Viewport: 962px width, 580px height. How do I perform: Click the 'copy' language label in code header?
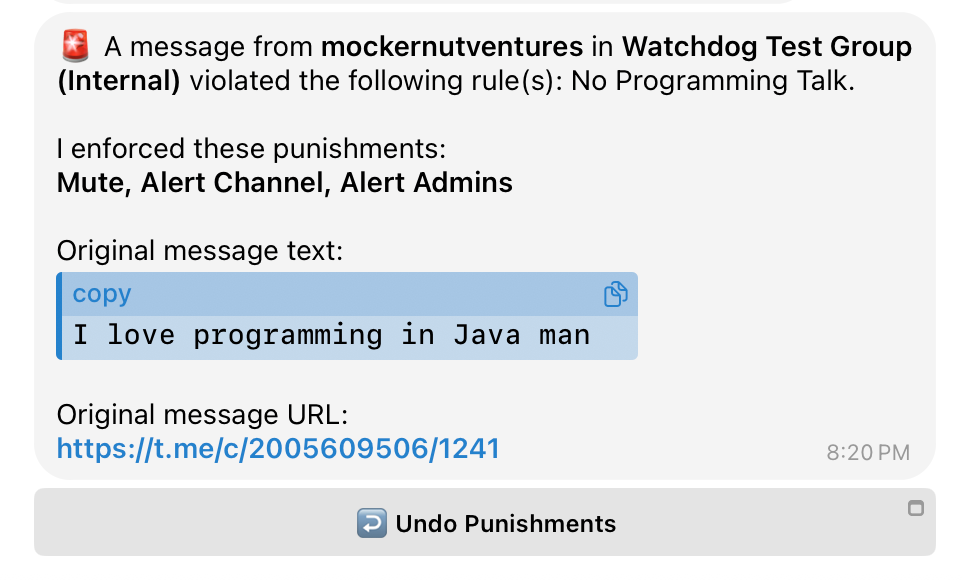click(x=102, y=294)
